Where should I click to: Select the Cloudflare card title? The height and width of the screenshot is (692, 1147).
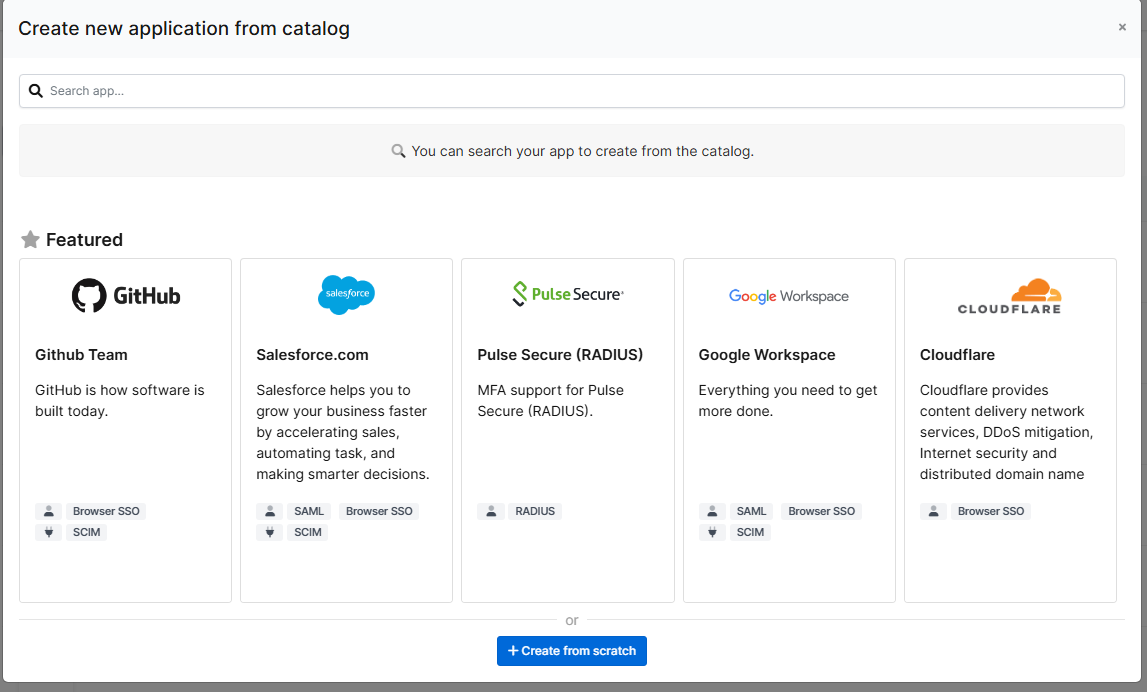[958, 355]
